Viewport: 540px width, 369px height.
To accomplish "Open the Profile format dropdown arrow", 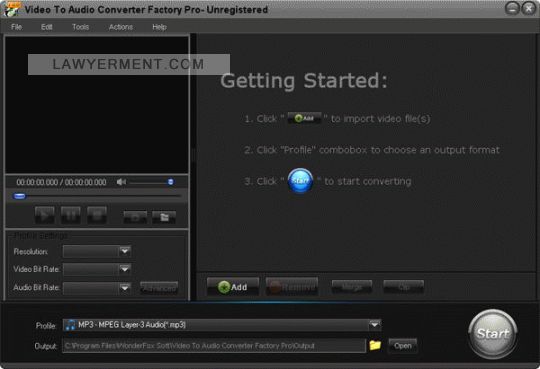I will pyautogui.click(x=375, y=325).
